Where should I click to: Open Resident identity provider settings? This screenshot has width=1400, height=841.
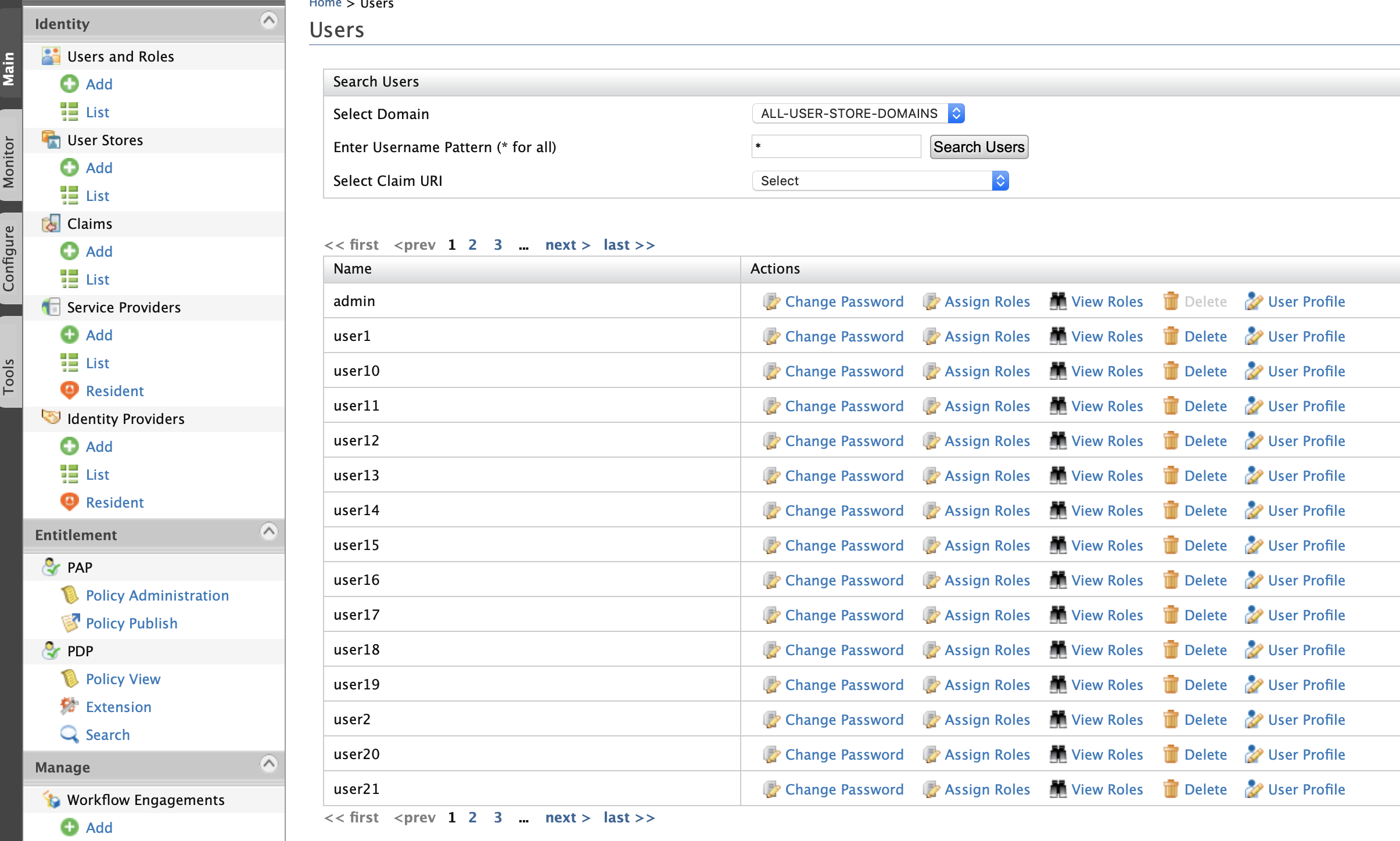point(114,502)
